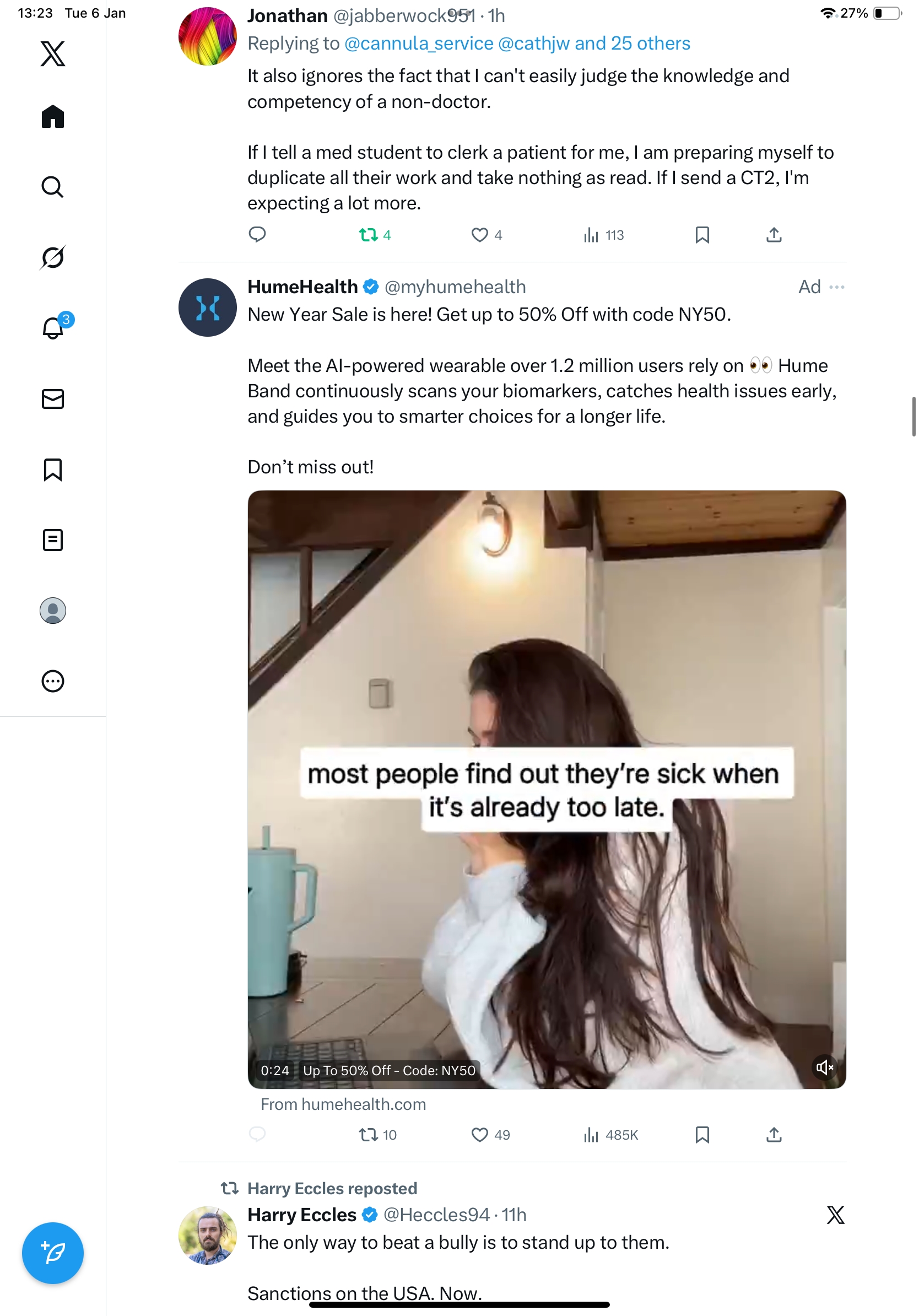Click the page scrollbar on right edge
This screenshot has width=919, height=1316.
[913, 416]
